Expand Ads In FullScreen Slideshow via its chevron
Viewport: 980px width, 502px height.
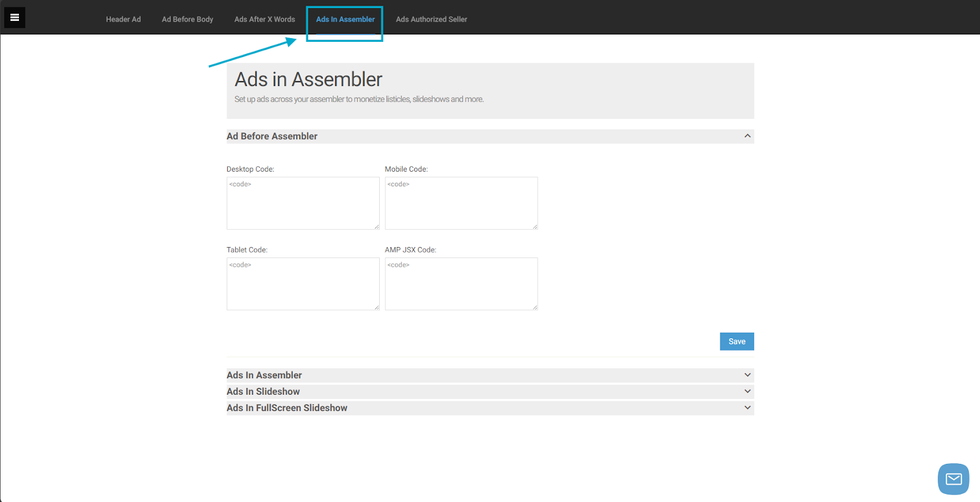tap(746, 408)
